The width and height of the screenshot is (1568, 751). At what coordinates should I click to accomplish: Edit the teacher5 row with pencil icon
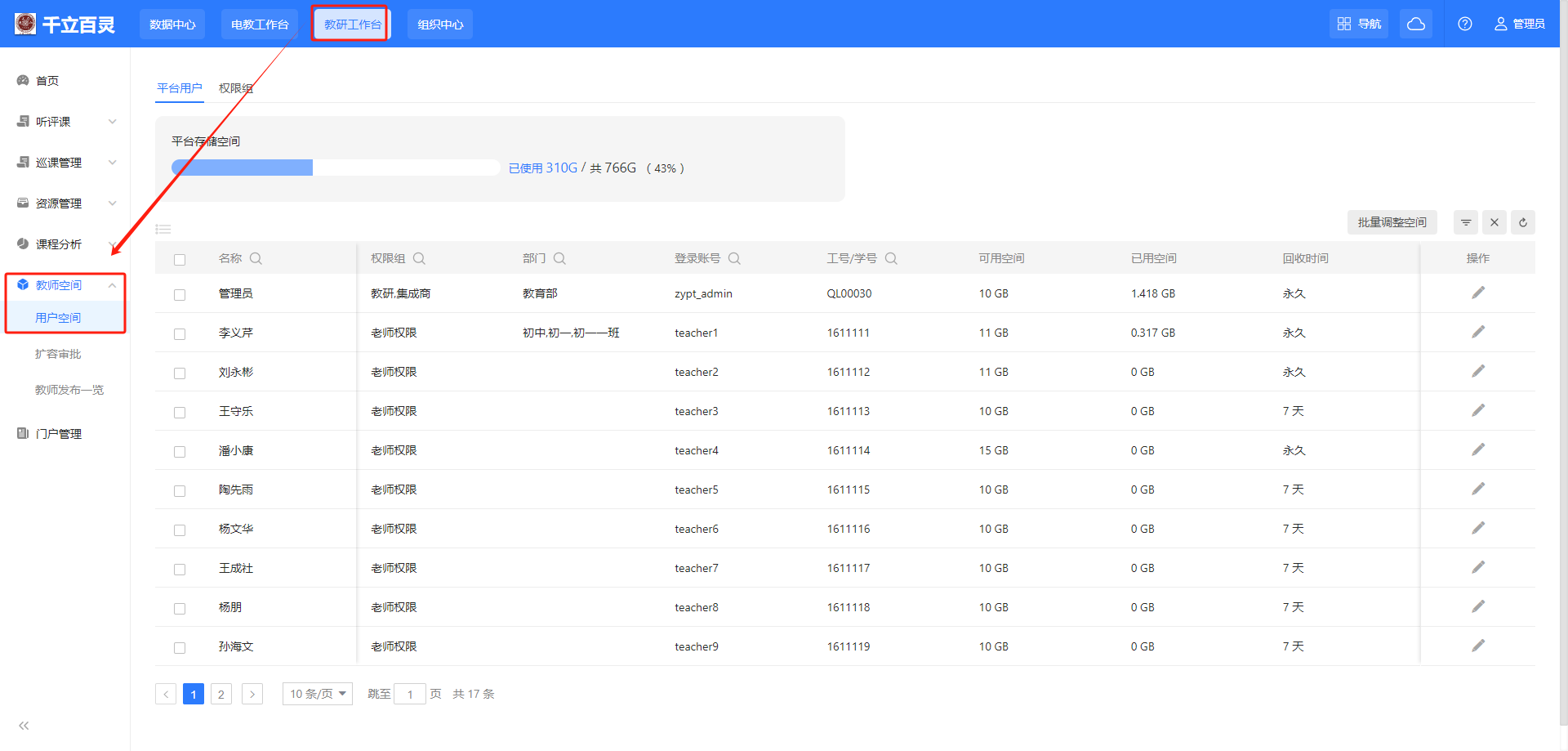click(1477, 489)
